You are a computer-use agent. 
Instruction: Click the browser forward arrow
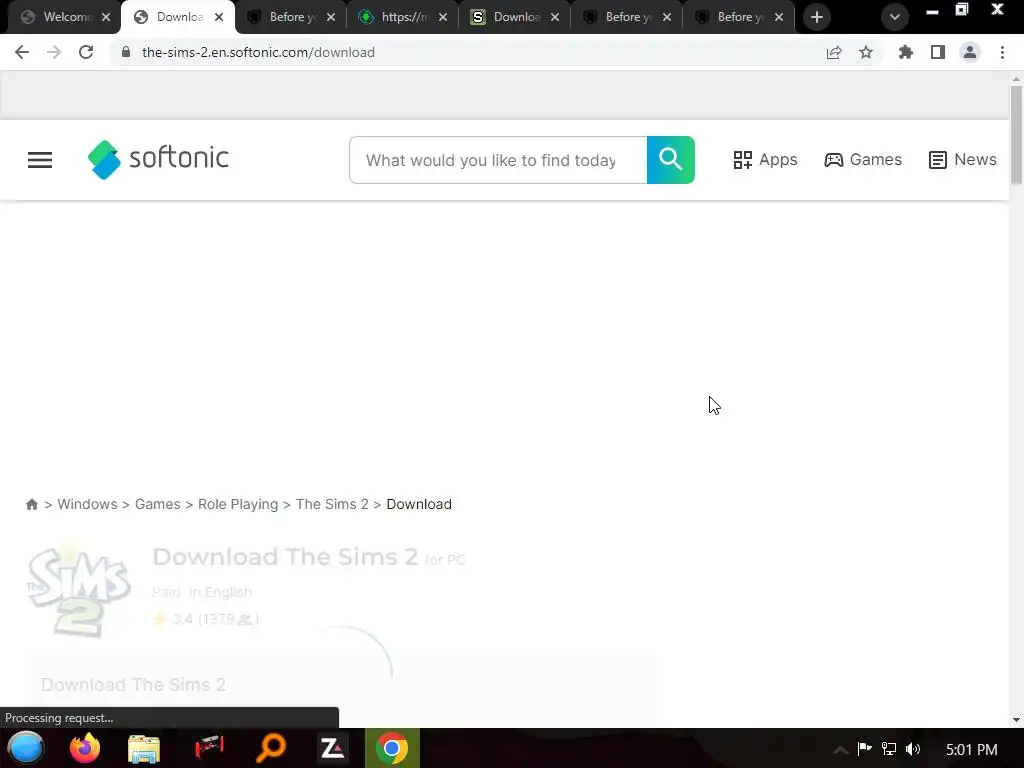tap(54, 52)
